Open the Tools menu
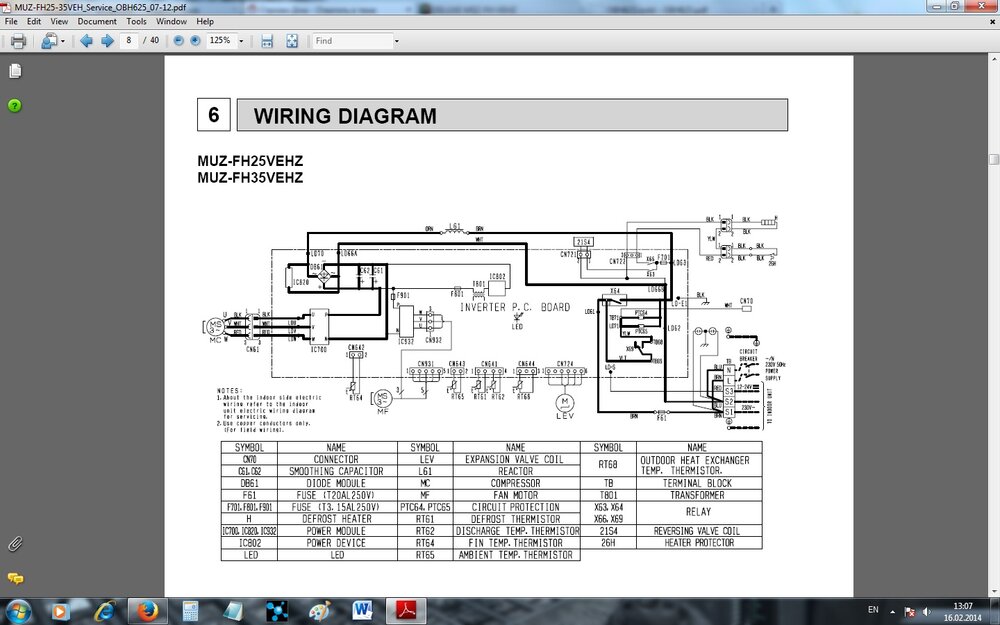 (x=136, y=21)
